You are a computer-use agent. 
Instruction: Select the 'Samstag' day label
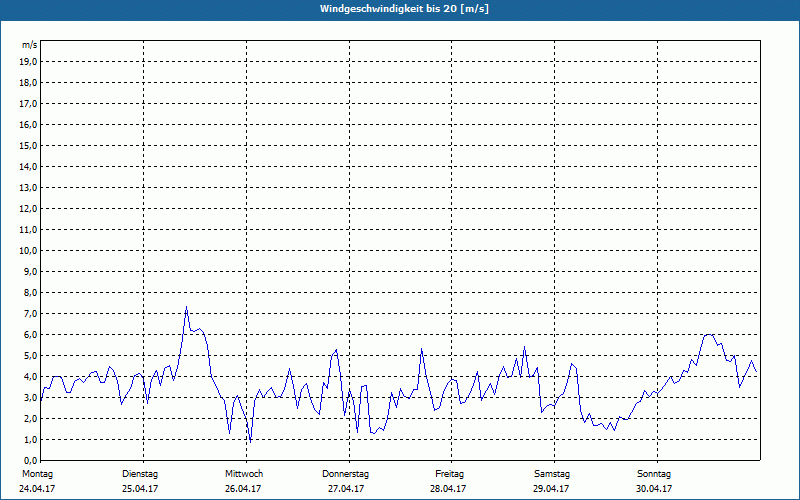pos(552,474)
